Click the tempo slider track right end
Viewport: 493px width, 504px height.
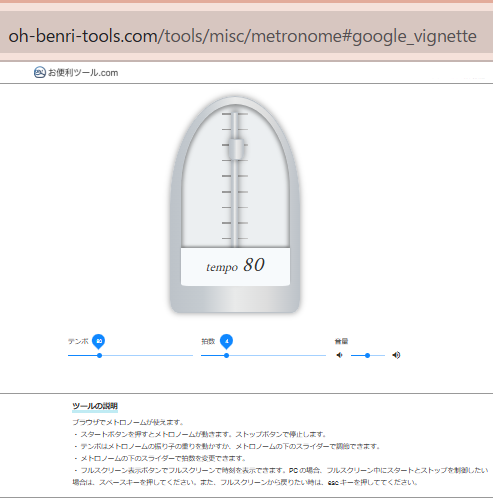pos(190,356)
